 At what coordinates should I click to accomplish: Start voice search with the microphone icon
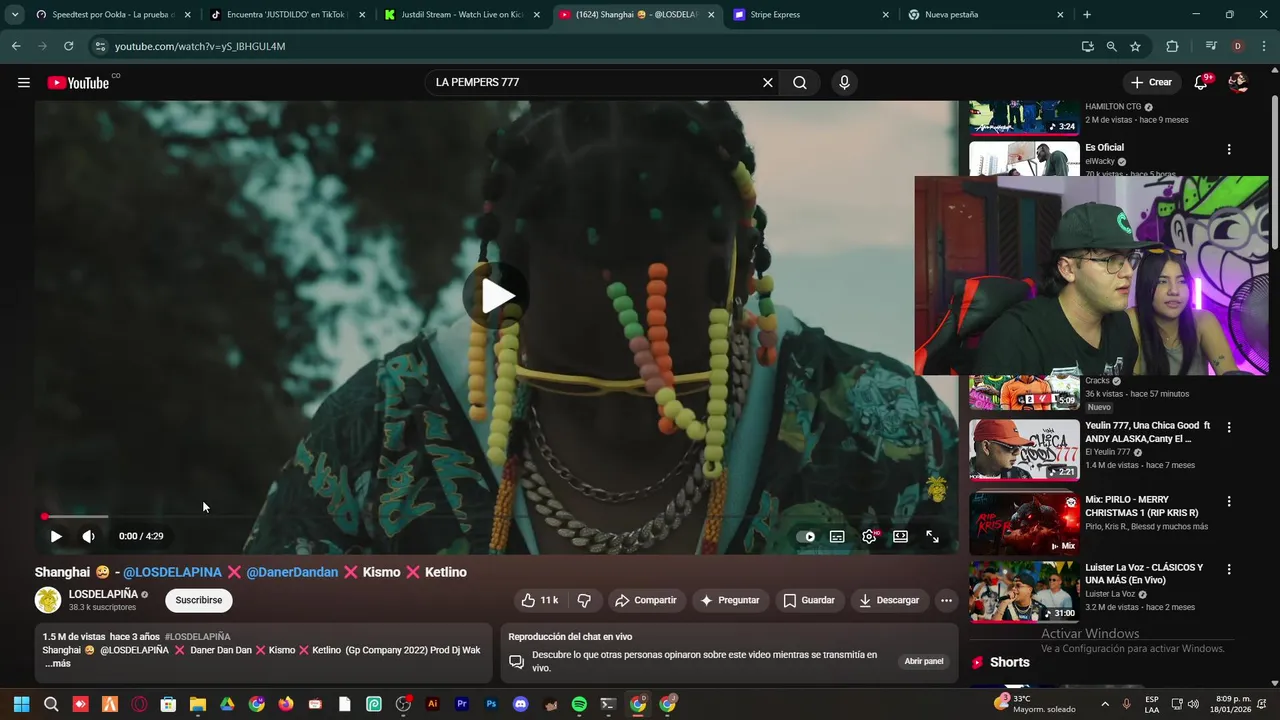[844, 83]
